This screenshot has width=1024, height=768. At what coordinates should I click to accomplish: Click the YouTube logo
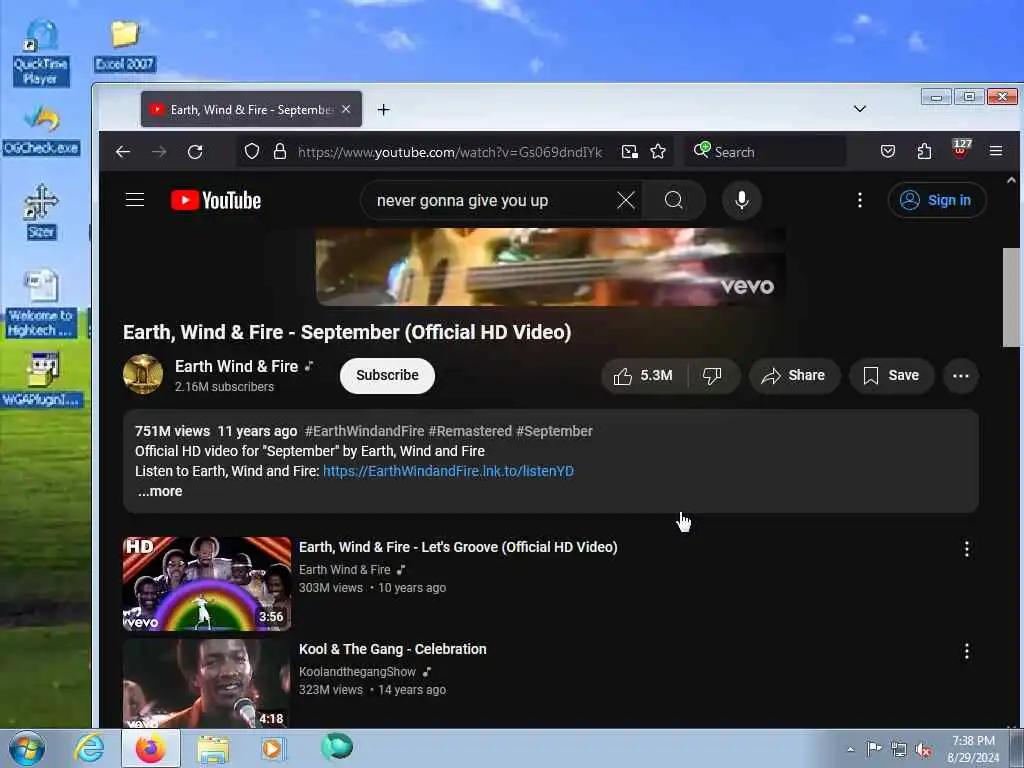(x=216, y=200)
